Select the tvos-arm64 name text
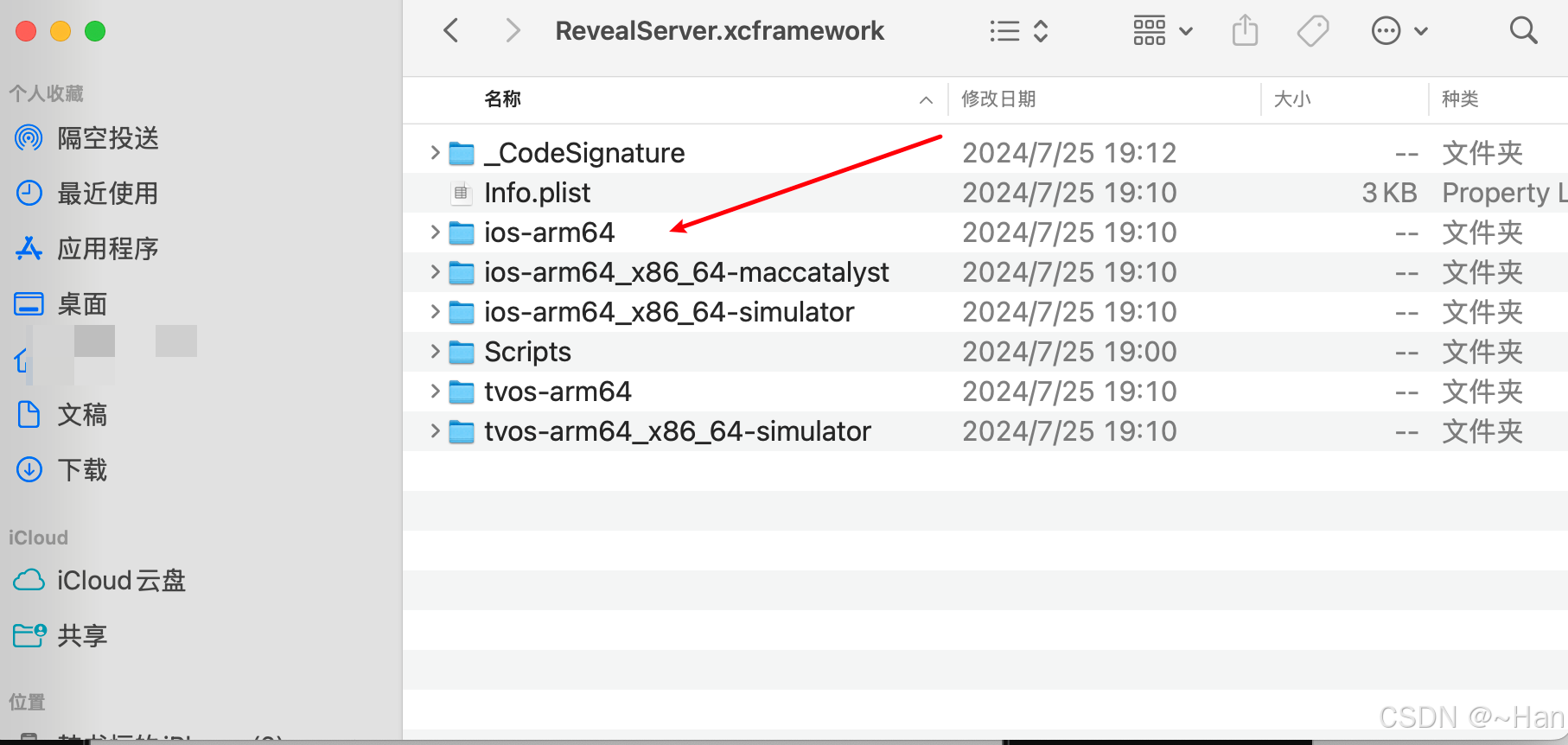Screen dimensions: 1568x745 click(x=558, y=392)
